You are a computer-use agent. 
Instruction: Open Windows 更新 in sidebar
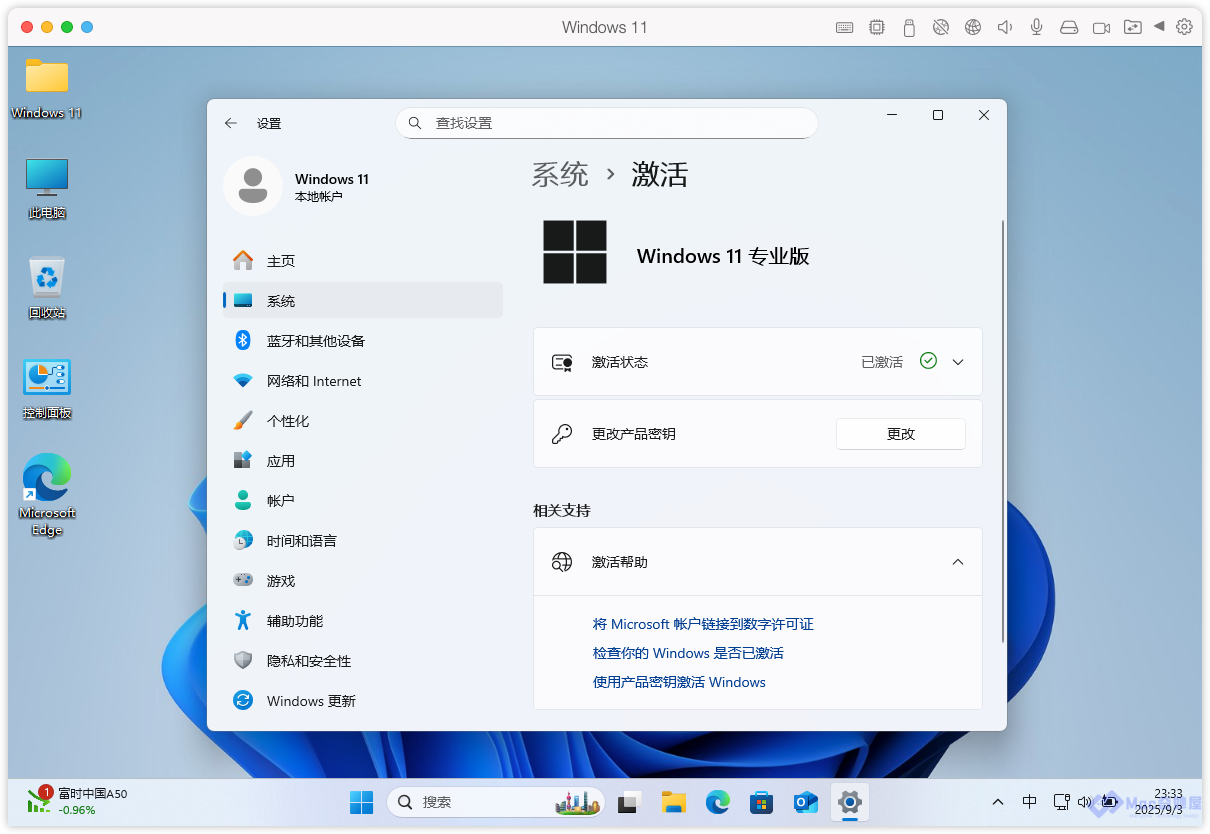tap(362, 701)
